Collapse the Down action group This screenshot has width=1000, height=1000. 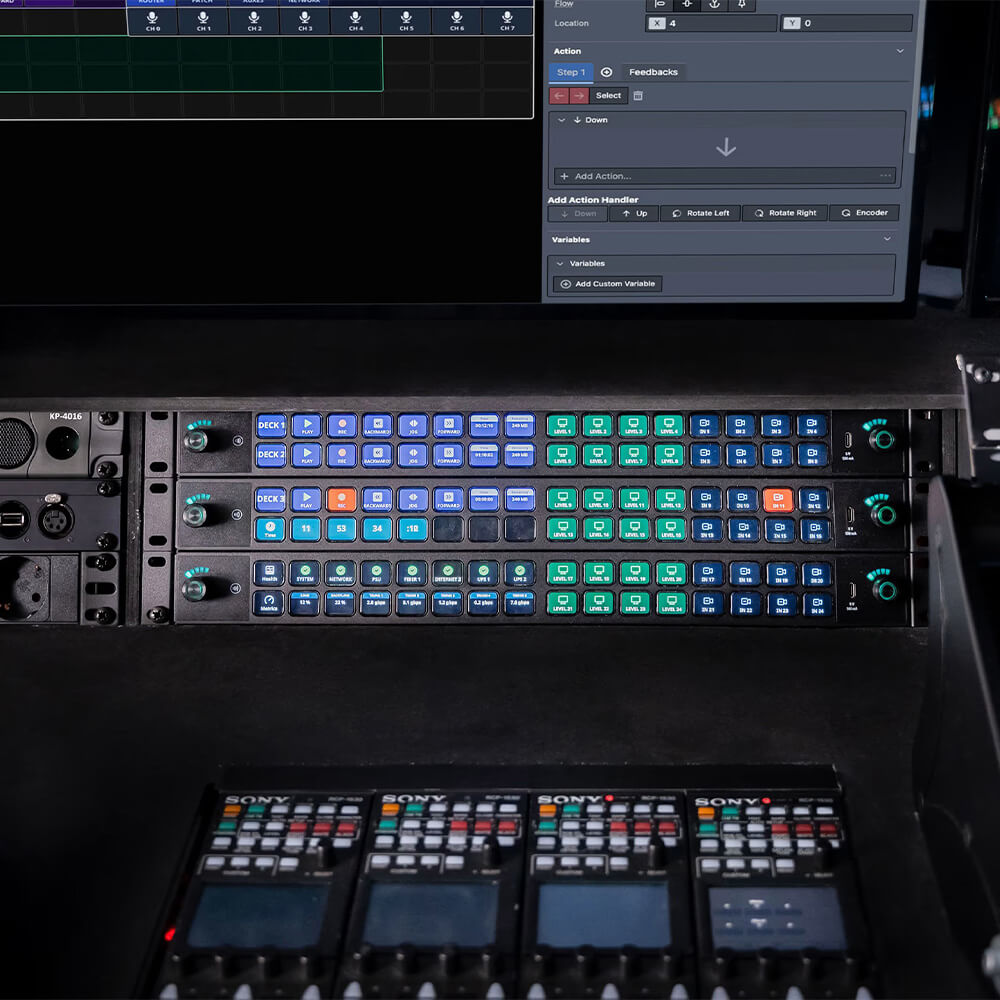click(563, 120)
